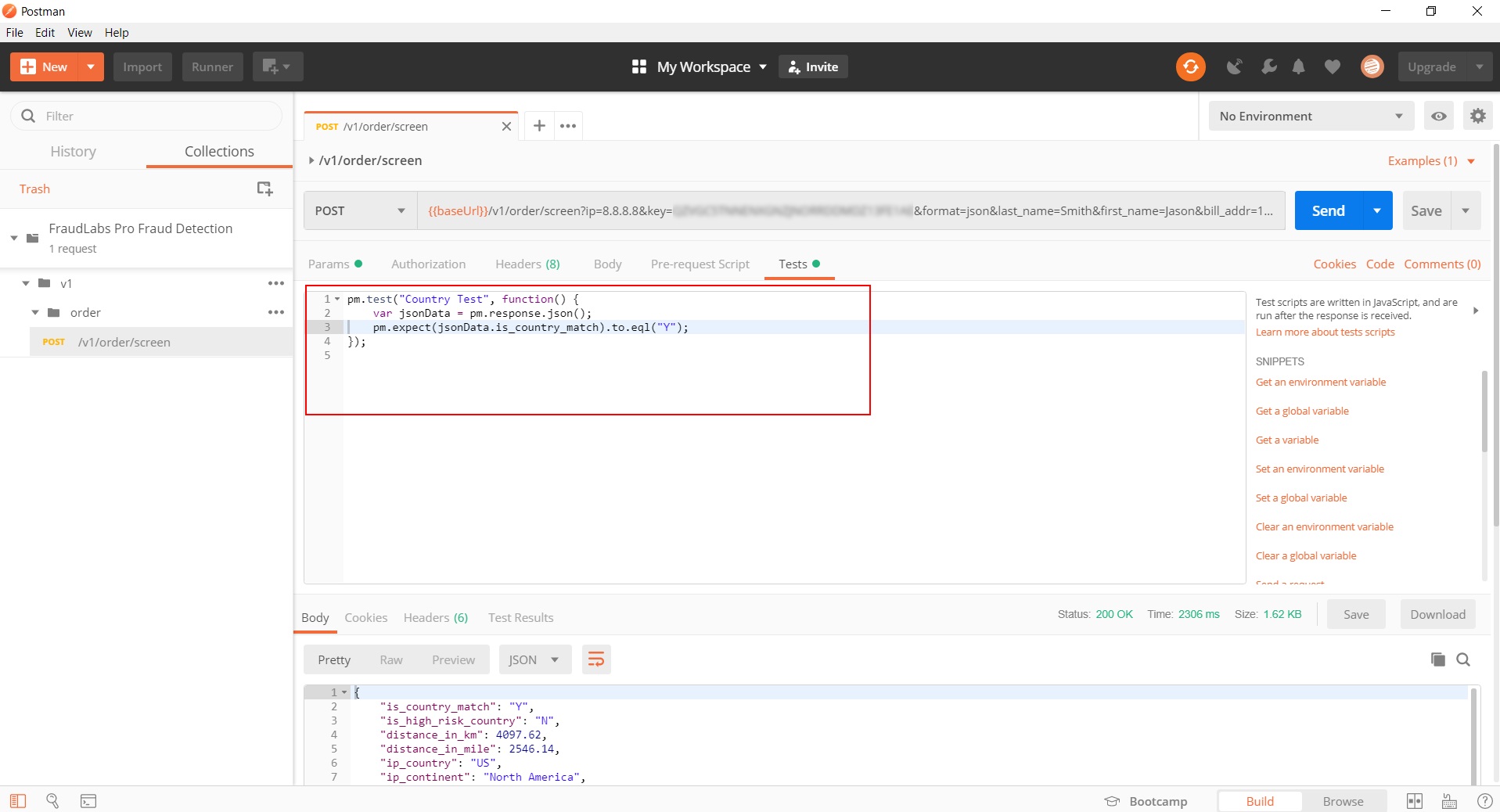
Task: Collapse the v1 folder
Action: click(x=26, y=283)
